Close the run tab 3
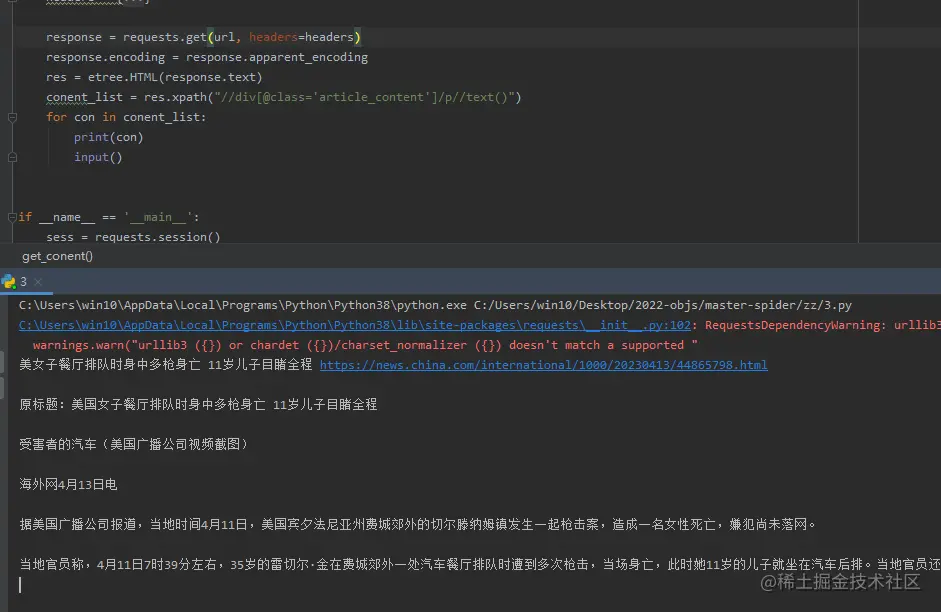941x612 pixels. click(x=38, y=281)
